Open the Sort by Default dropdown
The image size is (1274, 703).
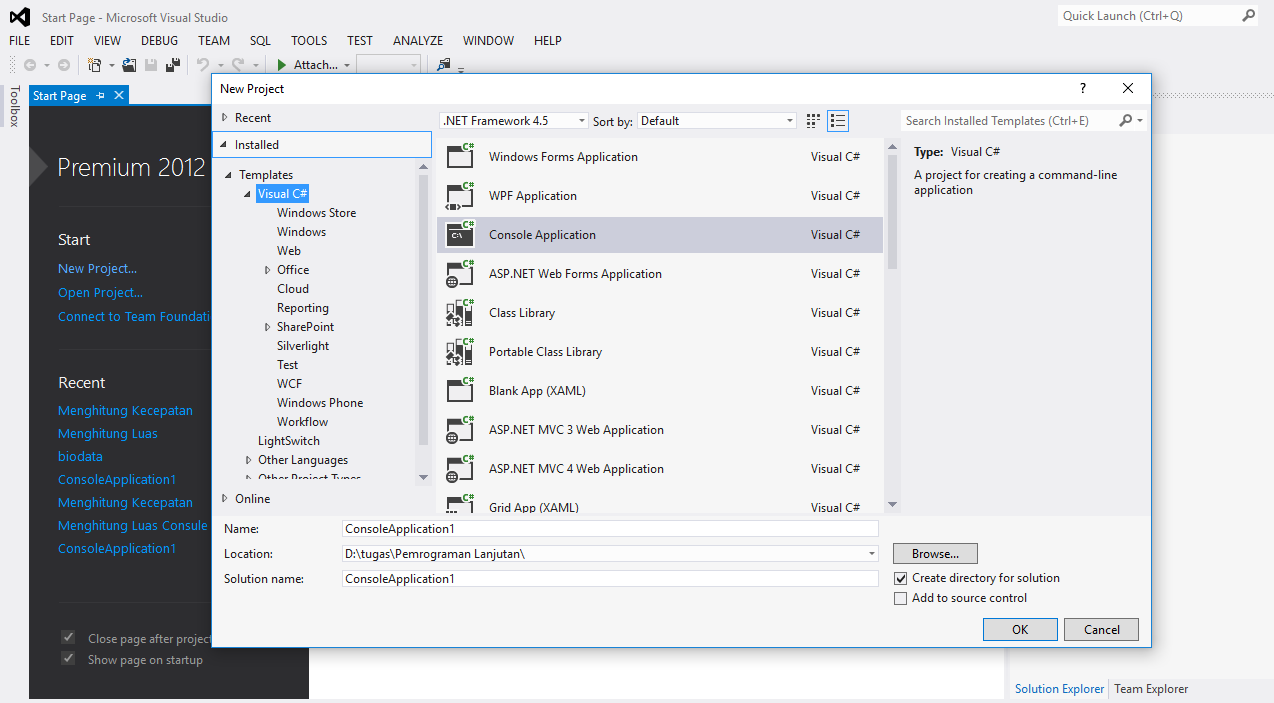tap(717, 121)
